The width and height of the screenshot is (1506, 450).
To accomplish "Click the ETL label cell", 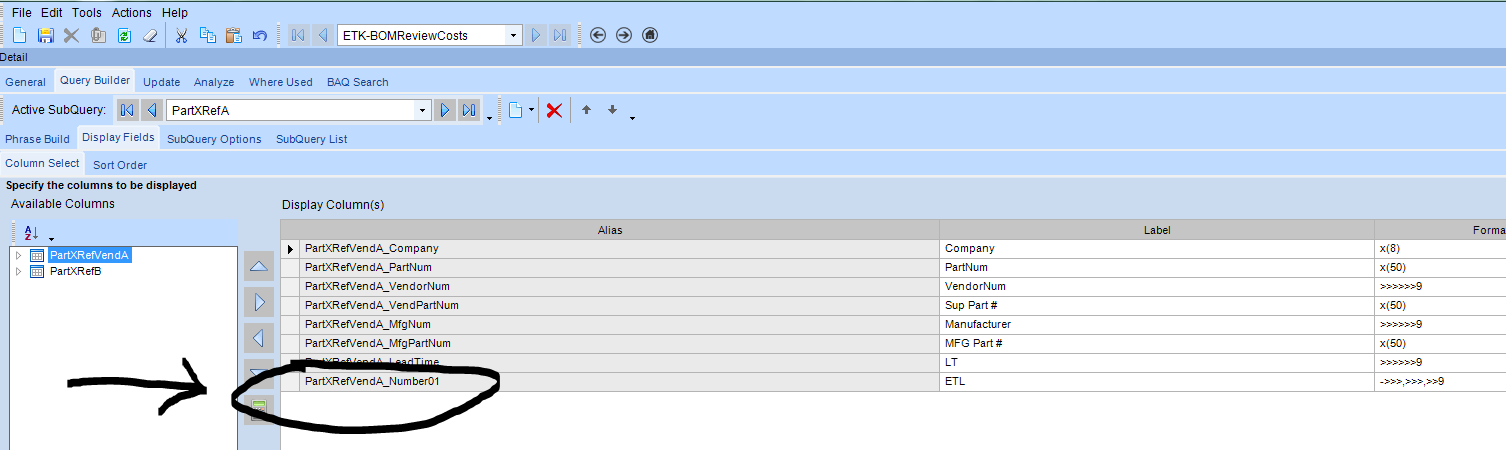I will 1157,381.
